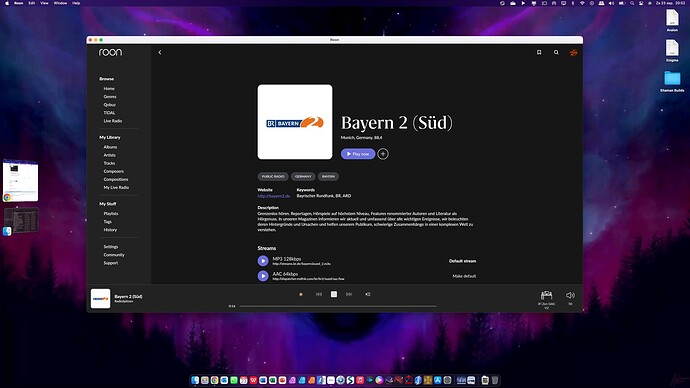
Task: Open the App Store in the Dock
Action: 437,380
